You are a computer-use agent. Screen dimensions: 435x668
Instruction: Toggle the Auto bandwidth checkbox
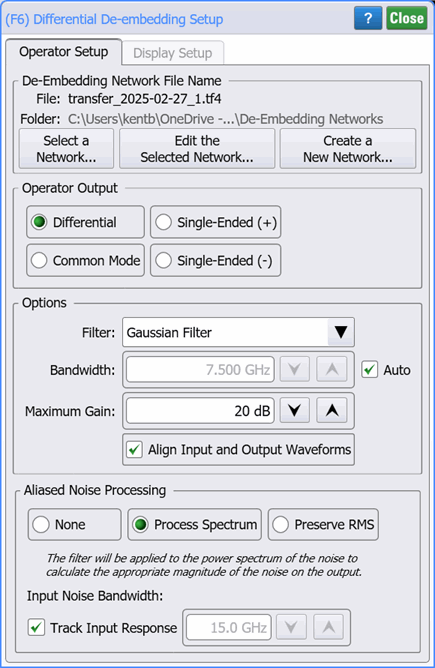[369, 369]
